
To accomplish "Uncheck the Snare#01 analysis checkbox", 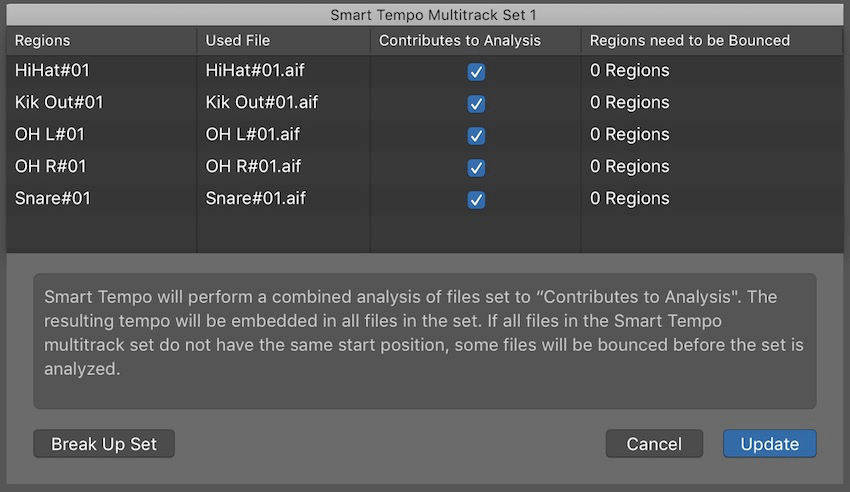I will coord(476,199).
